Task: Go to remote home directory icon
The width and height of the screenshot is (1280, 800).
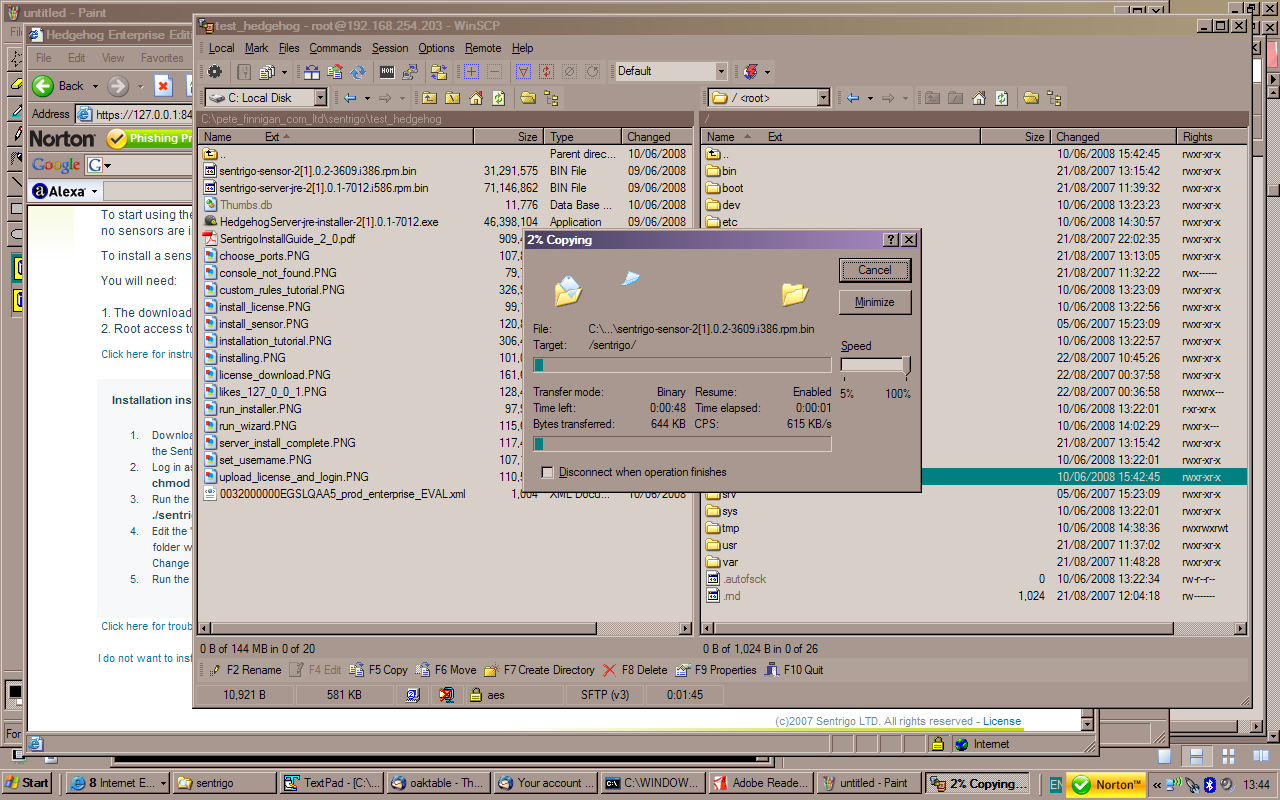Action: [x=979, y=98]
